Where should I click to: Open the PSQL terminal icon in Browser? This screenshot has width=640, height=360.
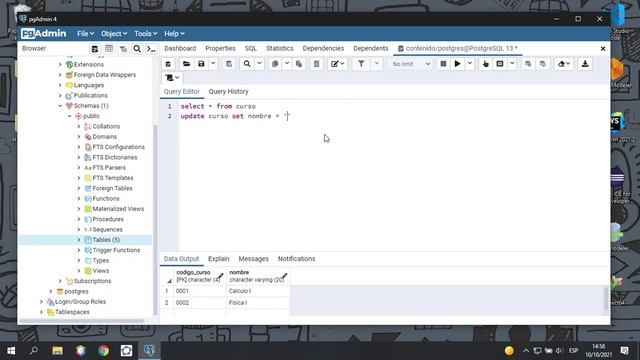point(151,49)
